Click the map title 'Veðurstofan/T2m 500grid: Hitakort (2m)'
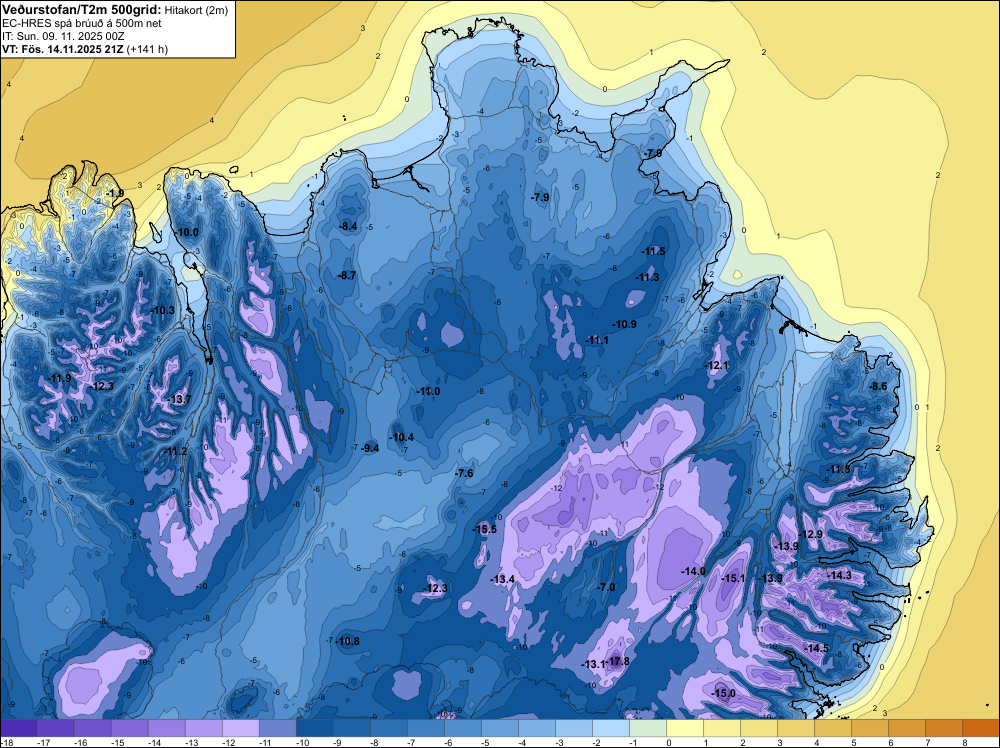 click(115, 10)
